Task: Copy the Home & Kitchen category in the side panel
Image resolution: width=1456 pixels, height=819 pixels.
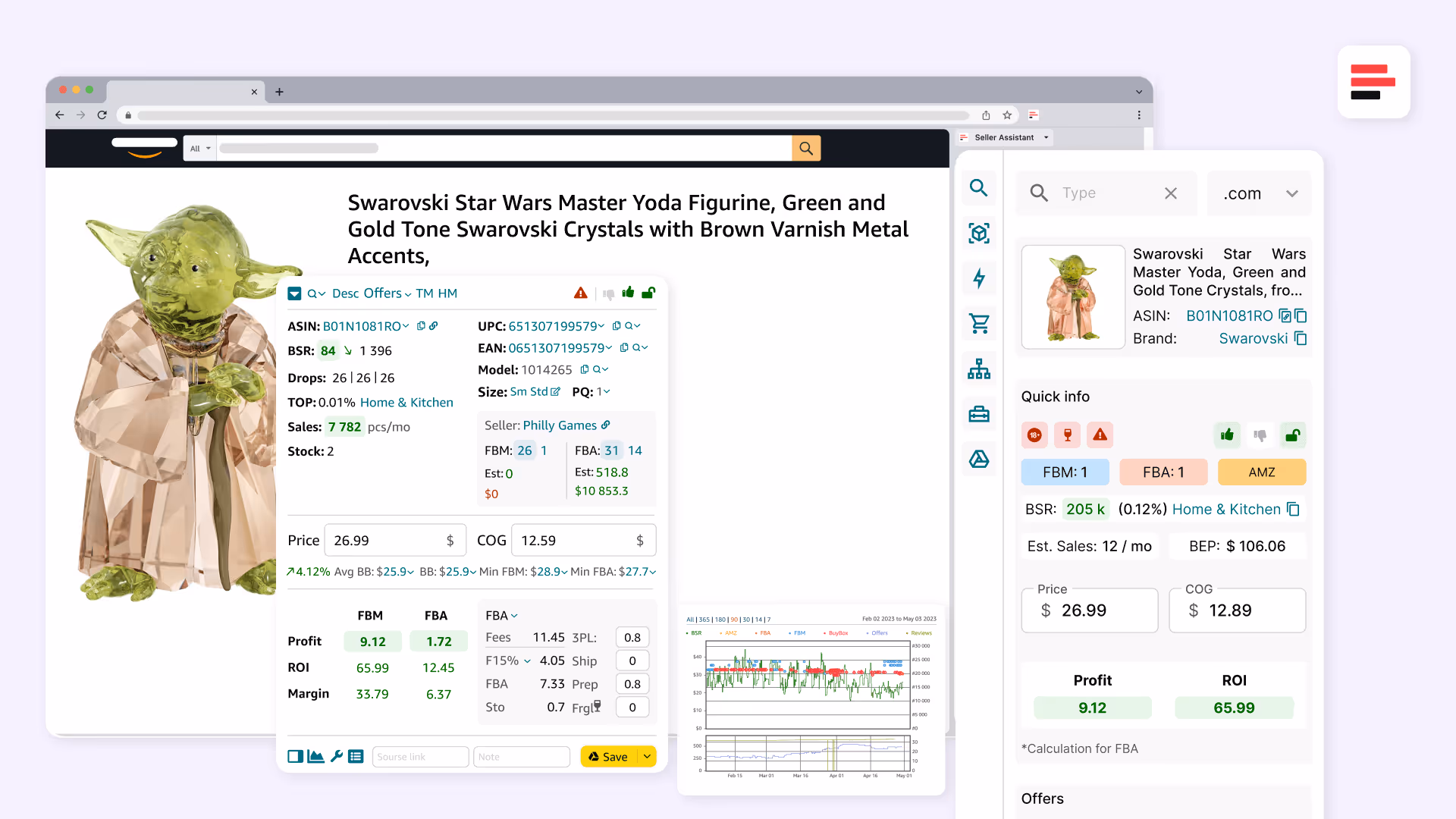Action: pyautogui.click(x=1294, y=510)
